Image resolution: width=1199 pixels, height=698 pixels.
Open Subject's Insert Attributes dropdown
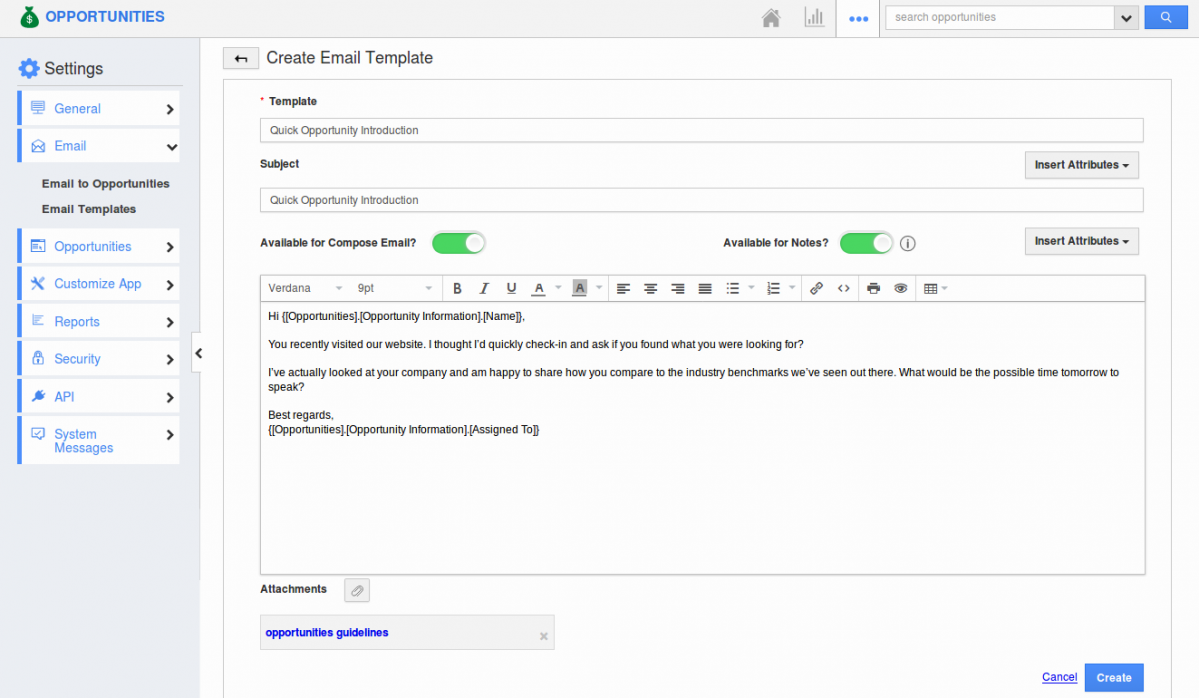pos(1081,165)
